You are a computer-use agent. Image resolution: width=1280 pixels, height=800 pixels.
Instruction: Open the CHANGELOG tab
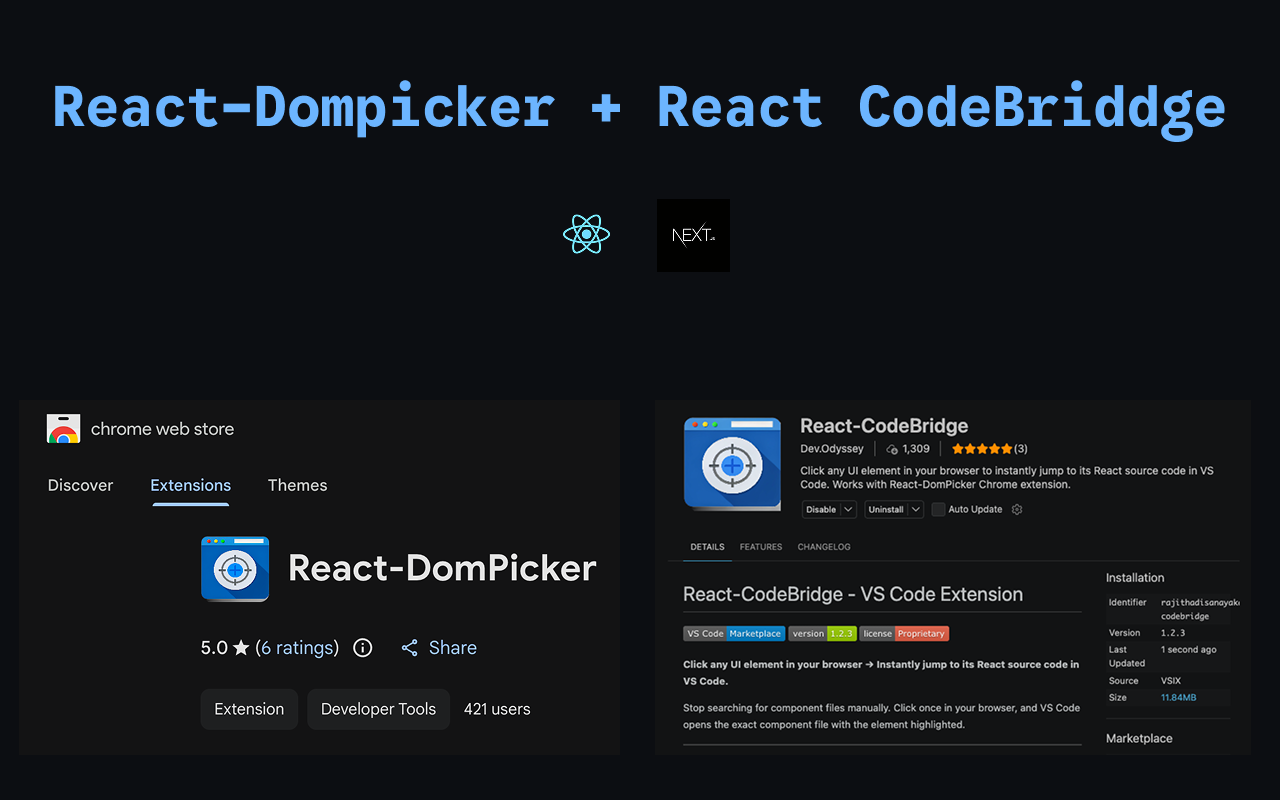824,547
